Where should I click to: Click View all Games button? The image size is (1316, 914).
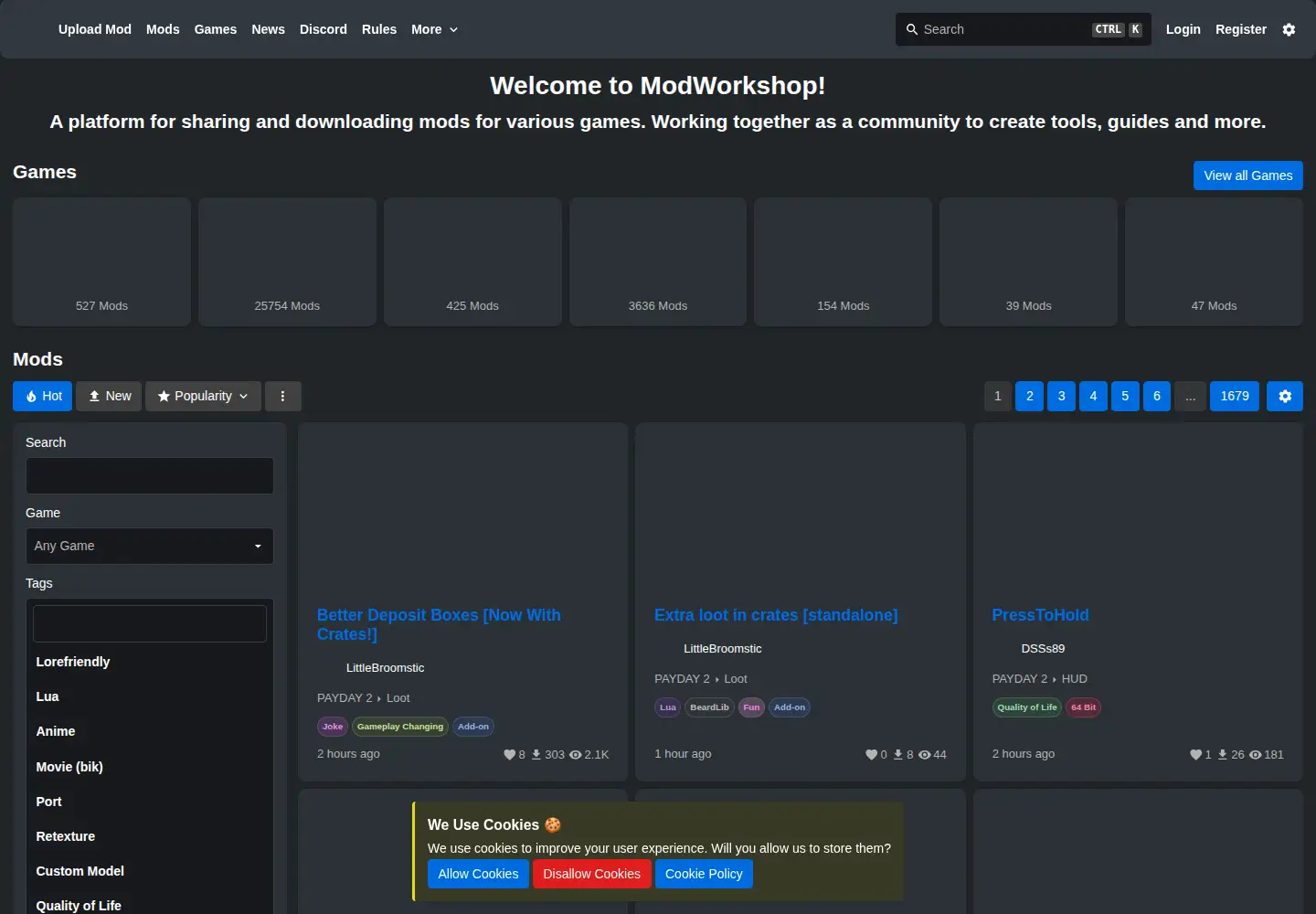pos(1248,175)
